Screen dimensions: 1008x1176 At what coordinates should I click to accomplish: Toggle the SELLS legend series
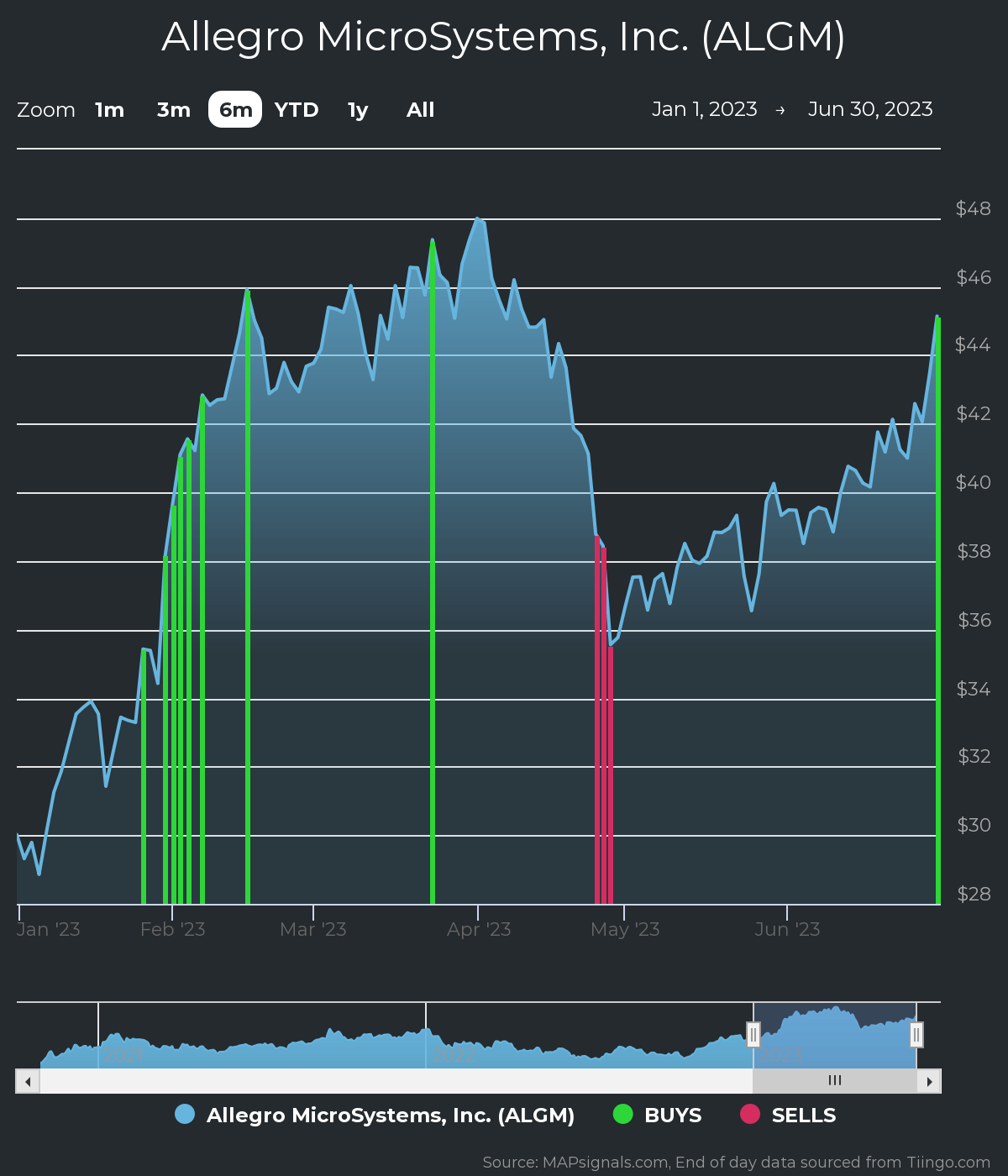click(788, 1115)
